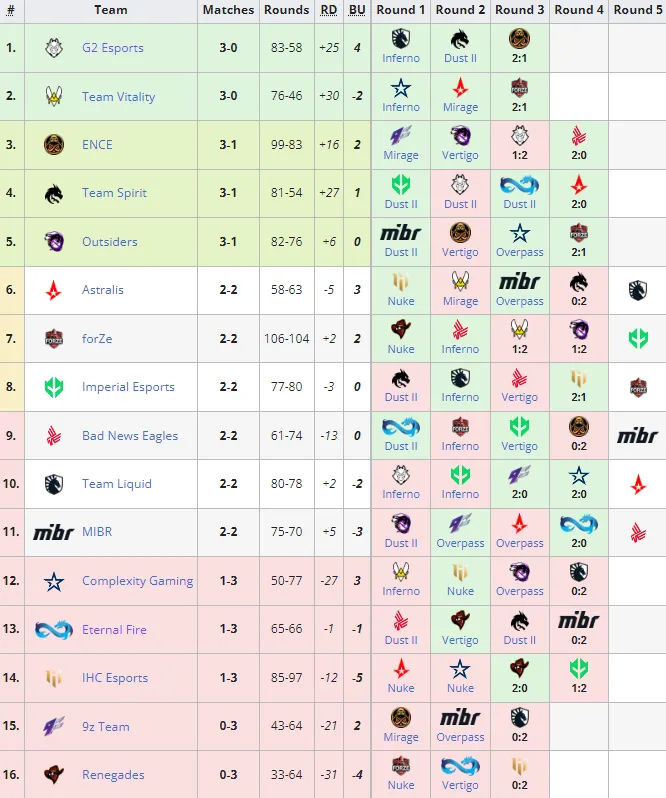Open the Team Spirit team link

point(114,193)
